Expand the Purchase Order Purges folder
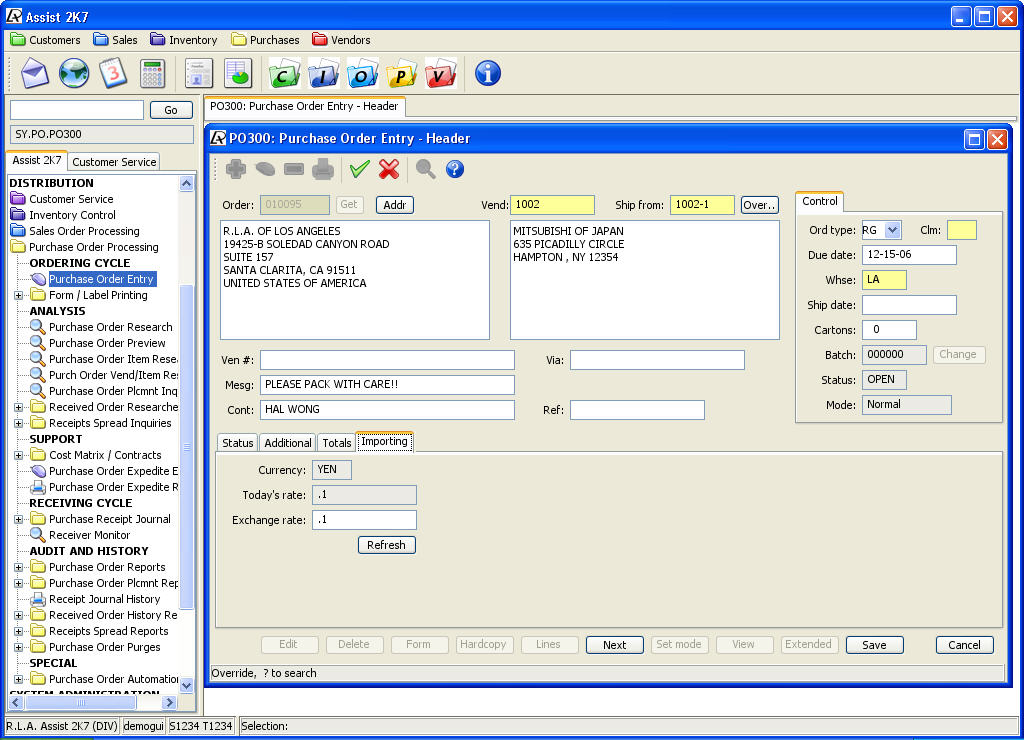1024x740 pixels. (x=18, y=647)
